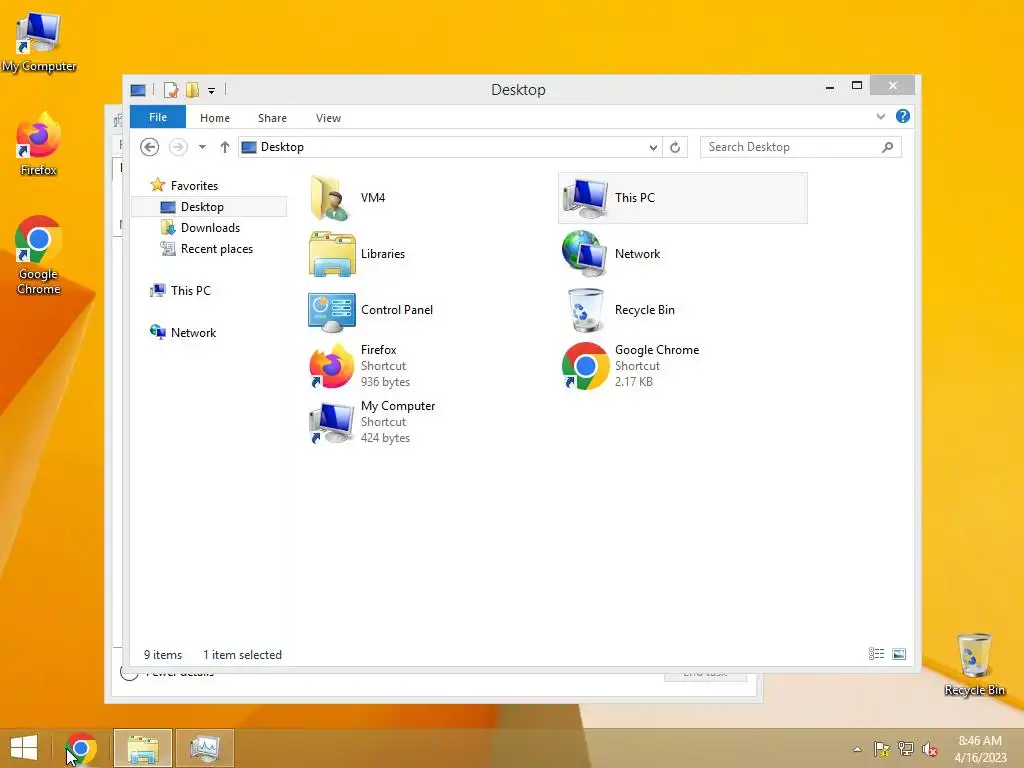
Task: Click the Action Center flag tray icon
Action: [x=881, y=749]
